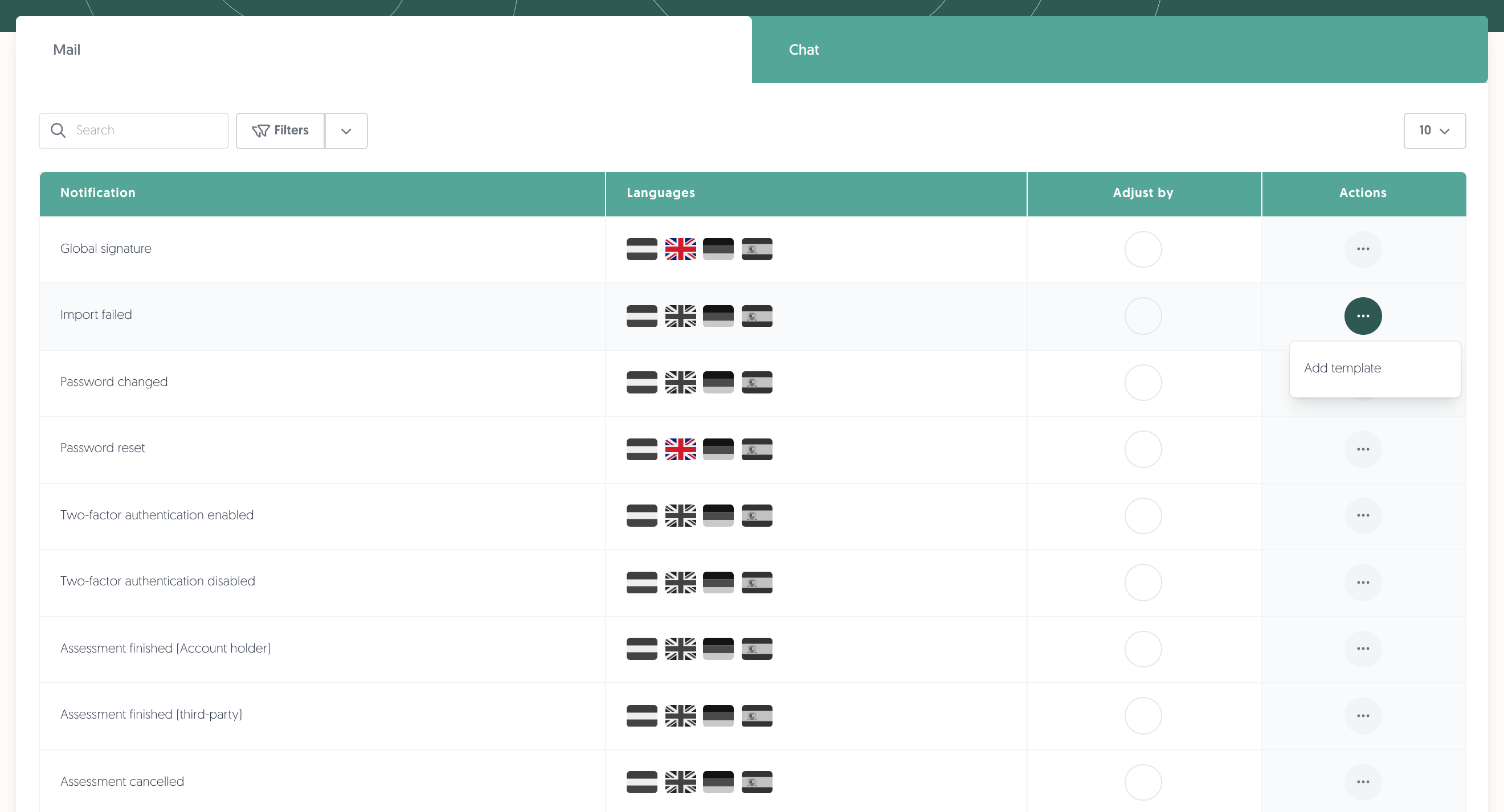1504x812 pixels.
Task: Click the Adjust by circle for Global signature
Action: click(1143, 249)
